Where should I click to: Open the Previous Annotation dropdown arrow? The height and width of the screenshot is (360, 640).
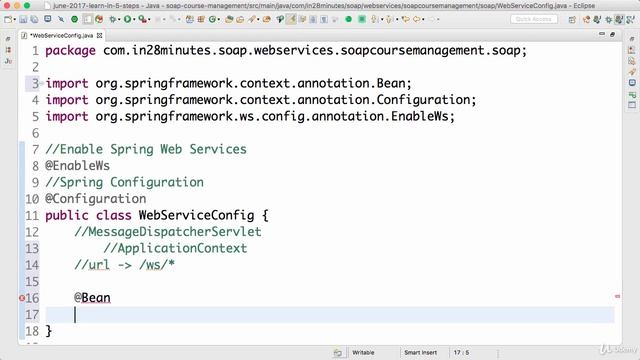click(397, 20)
